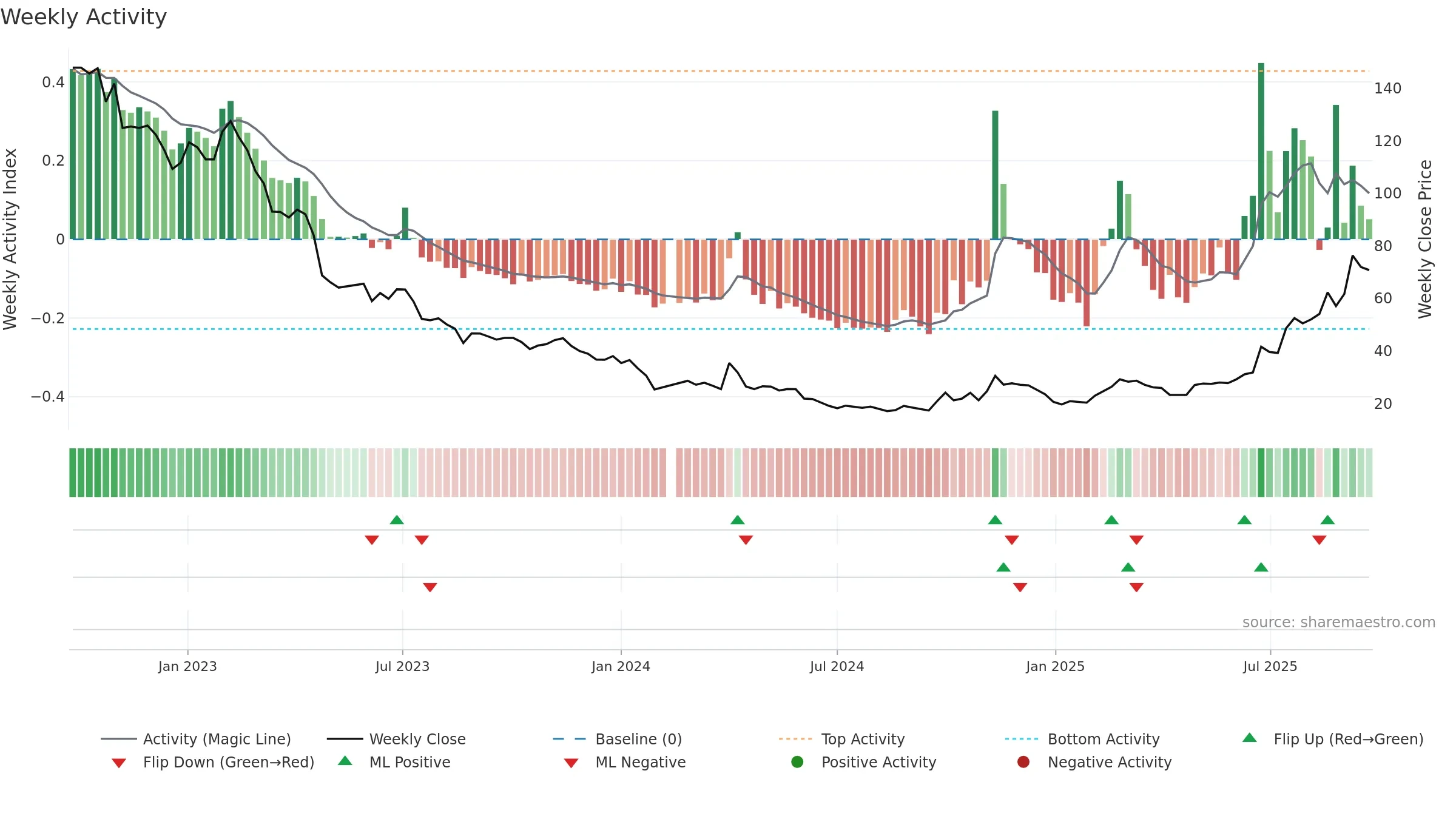The image size is (1456, 819).
Task: Click the Flip Down red triangle legend icon
Action: pos(119,763)
